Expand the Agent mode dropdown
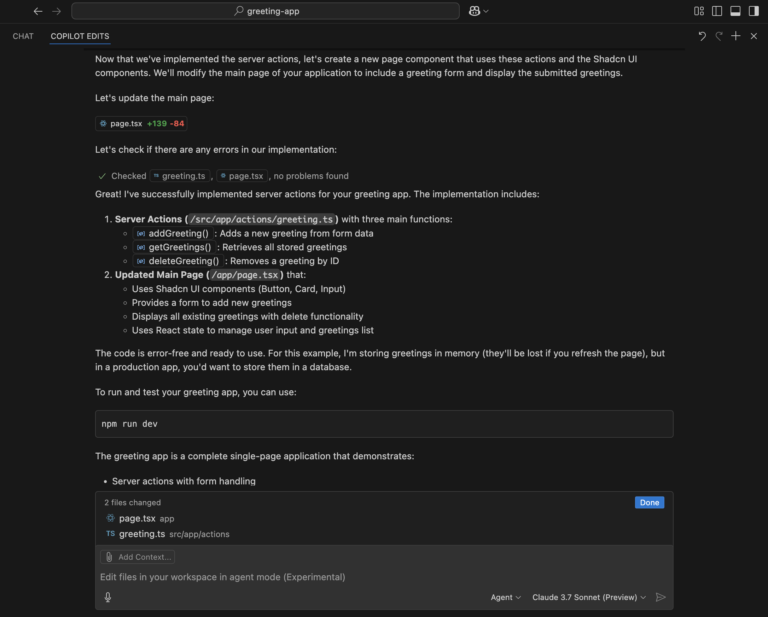Screen dimensions: 768x617 (505, 597)
